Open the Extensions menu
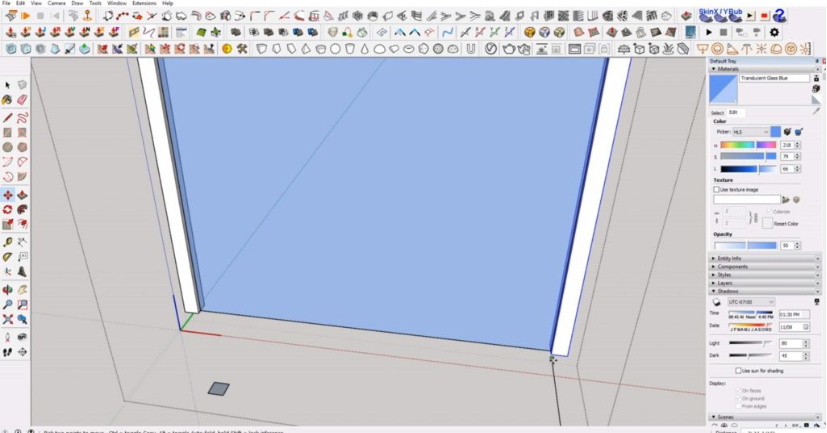This screenshot has width=827, height=433. (144, 3)
